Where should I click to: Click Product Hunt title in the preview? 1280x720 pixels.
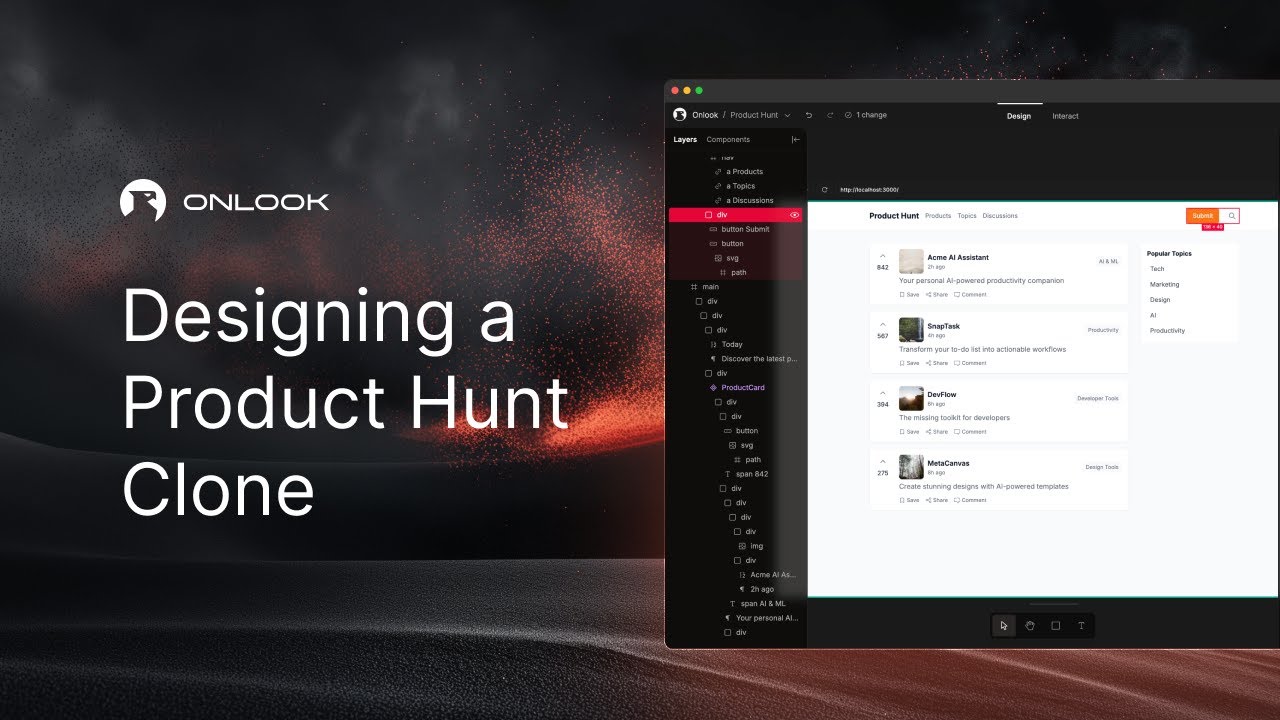(x=894, y=216)
